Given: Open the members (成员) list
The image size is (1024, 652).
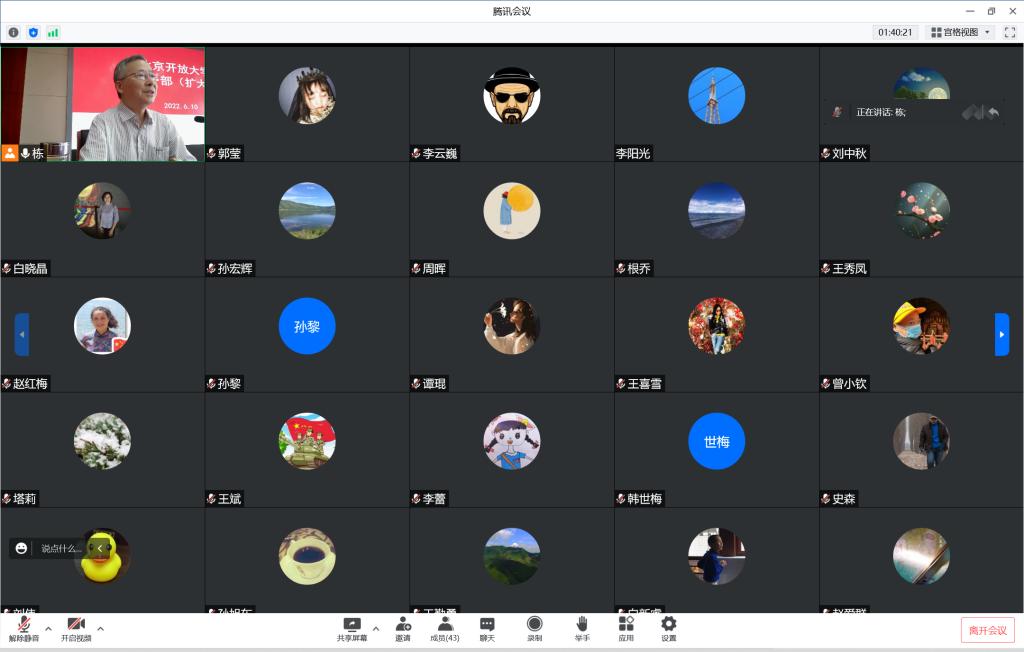Looking at the screenshot, I should point(445,628).
